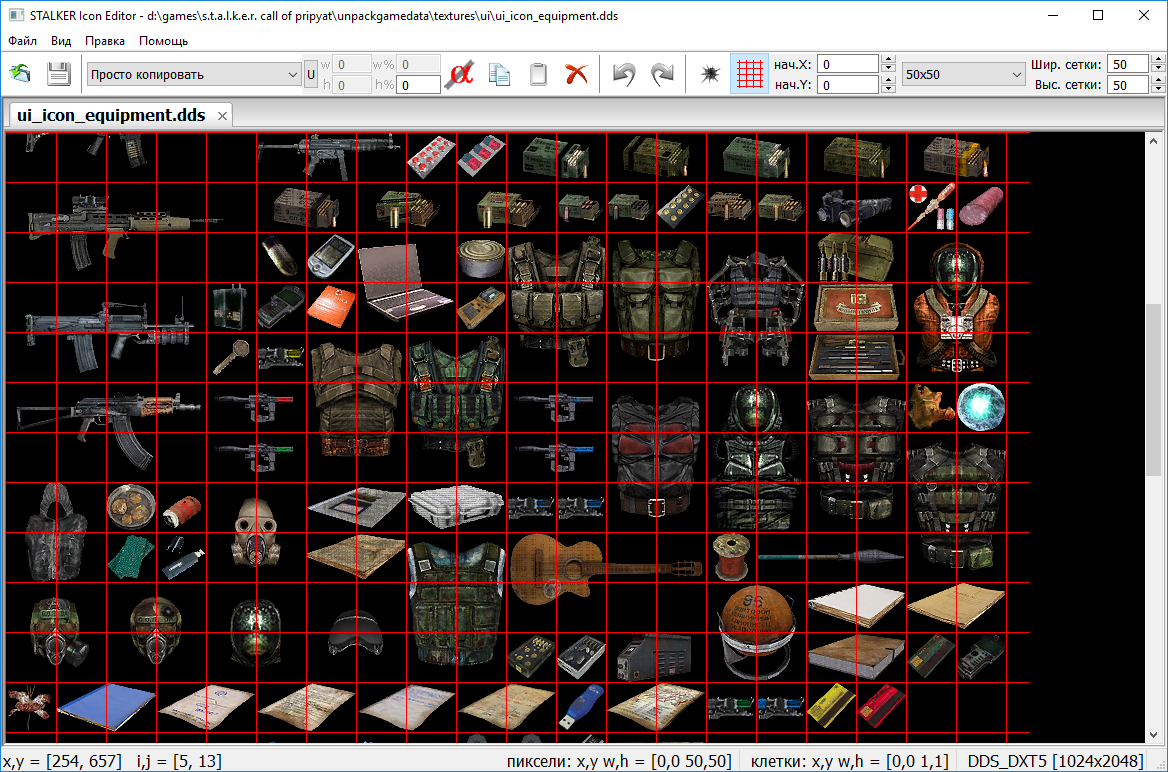Toggle the red grid display button
Viewport: 1168px width, 772px height.
coord(749,74)
